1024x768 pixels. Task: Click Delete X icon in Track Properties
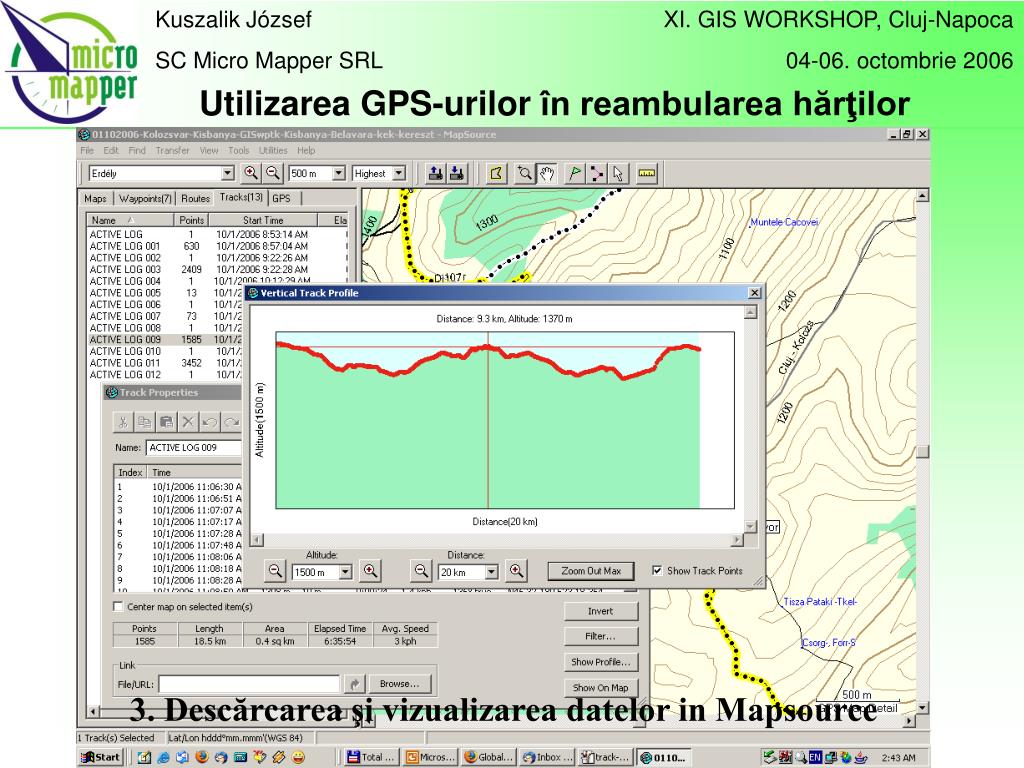[x=188, y=422]
